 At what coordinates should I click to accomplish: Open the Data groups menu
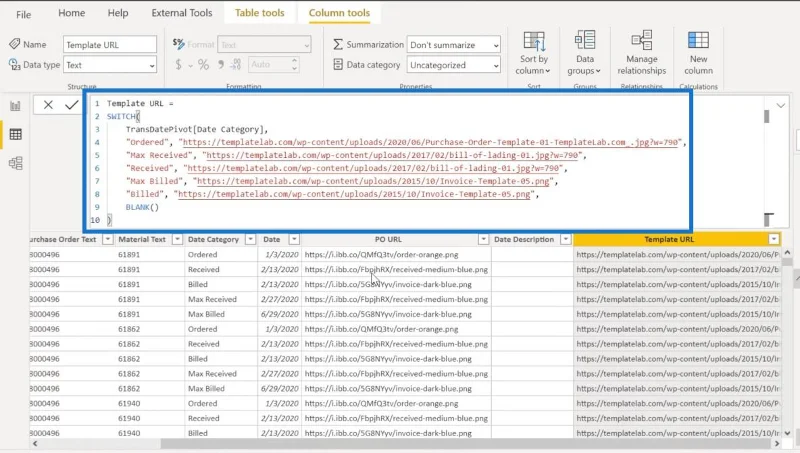pyautogui.click(x=585, y=53)
